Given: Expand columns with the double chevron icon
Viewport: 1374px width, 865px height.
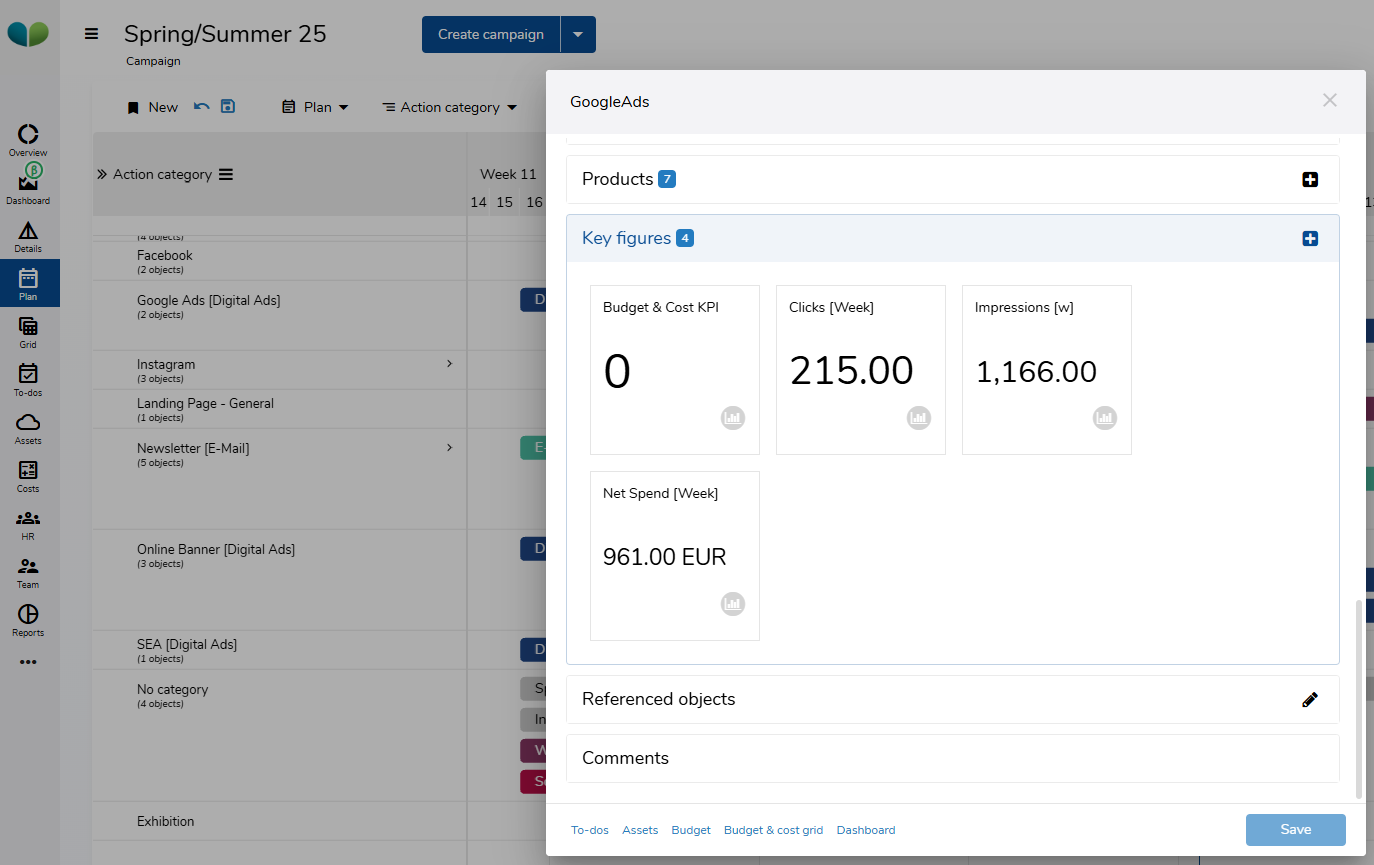Looking at the screenshot, I should [x=102, y=175].
